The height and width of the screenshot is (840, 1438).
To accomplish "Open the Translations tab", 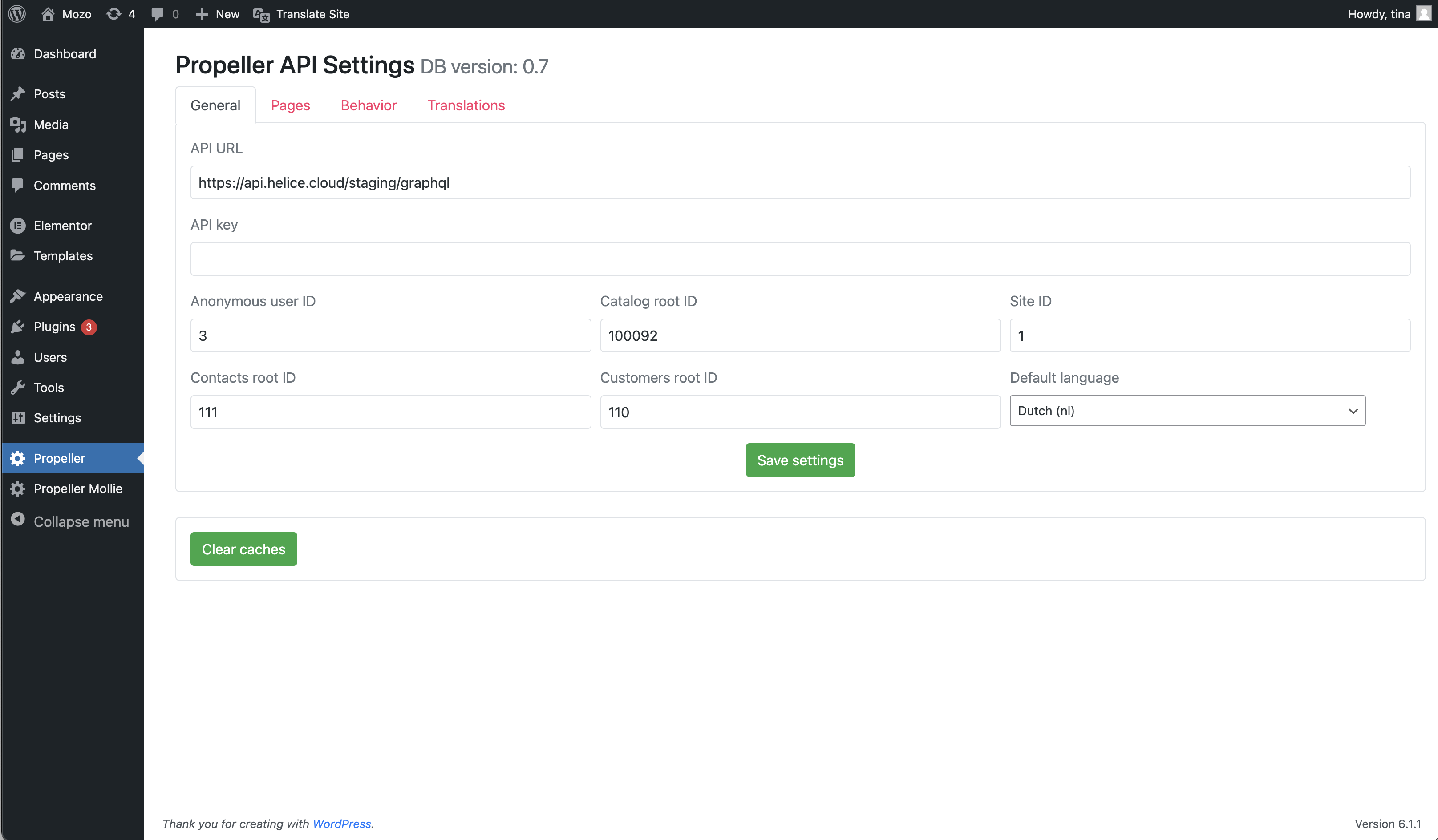I will (466, 105).
